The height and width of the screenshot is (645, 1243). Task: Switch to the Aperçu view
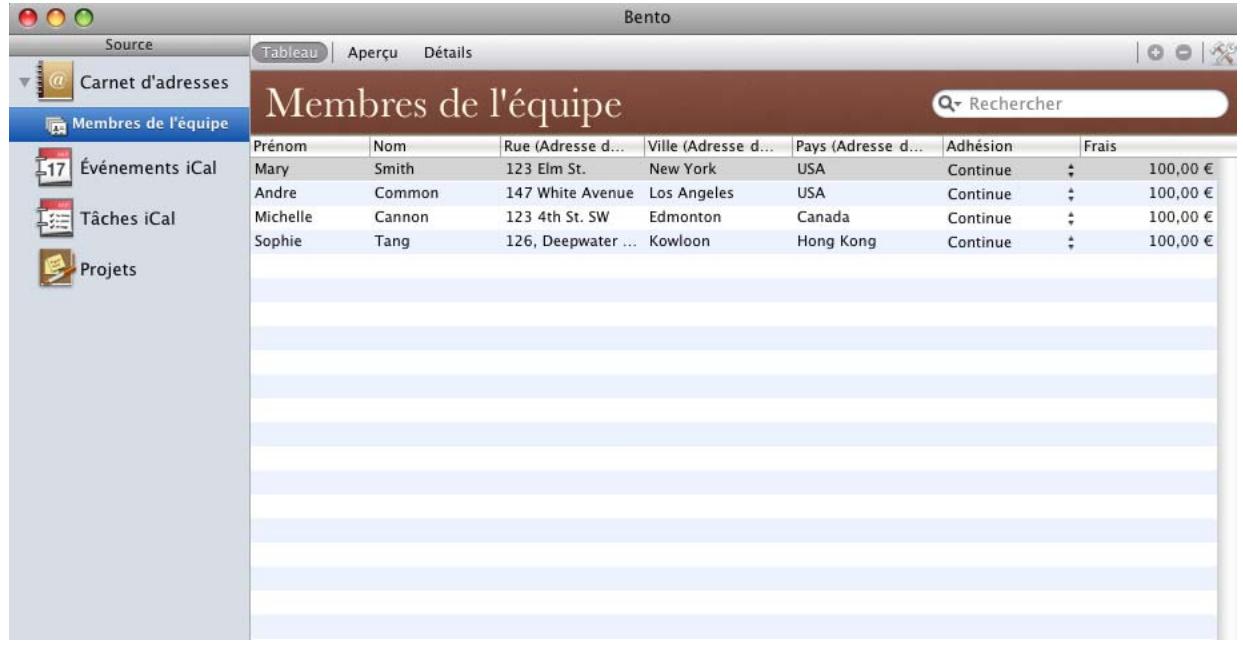click(x=373, y=52)
